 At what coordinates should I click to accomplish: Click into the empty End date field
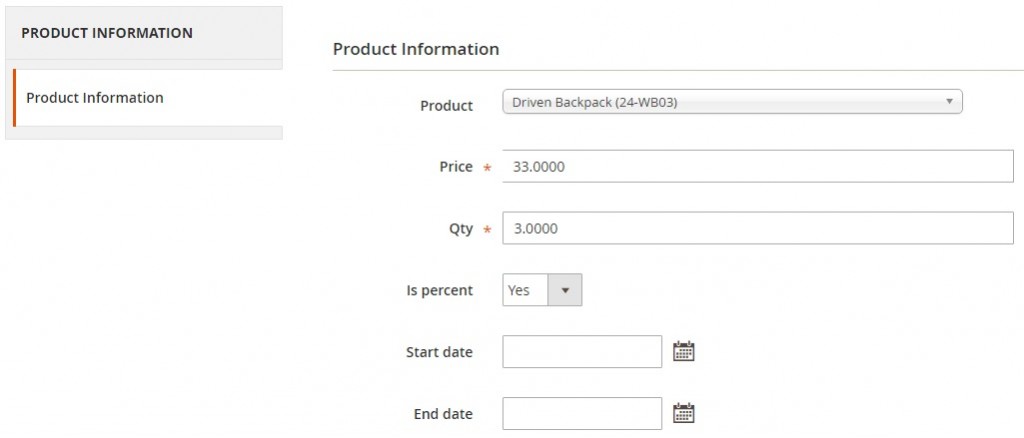point(582,414)
